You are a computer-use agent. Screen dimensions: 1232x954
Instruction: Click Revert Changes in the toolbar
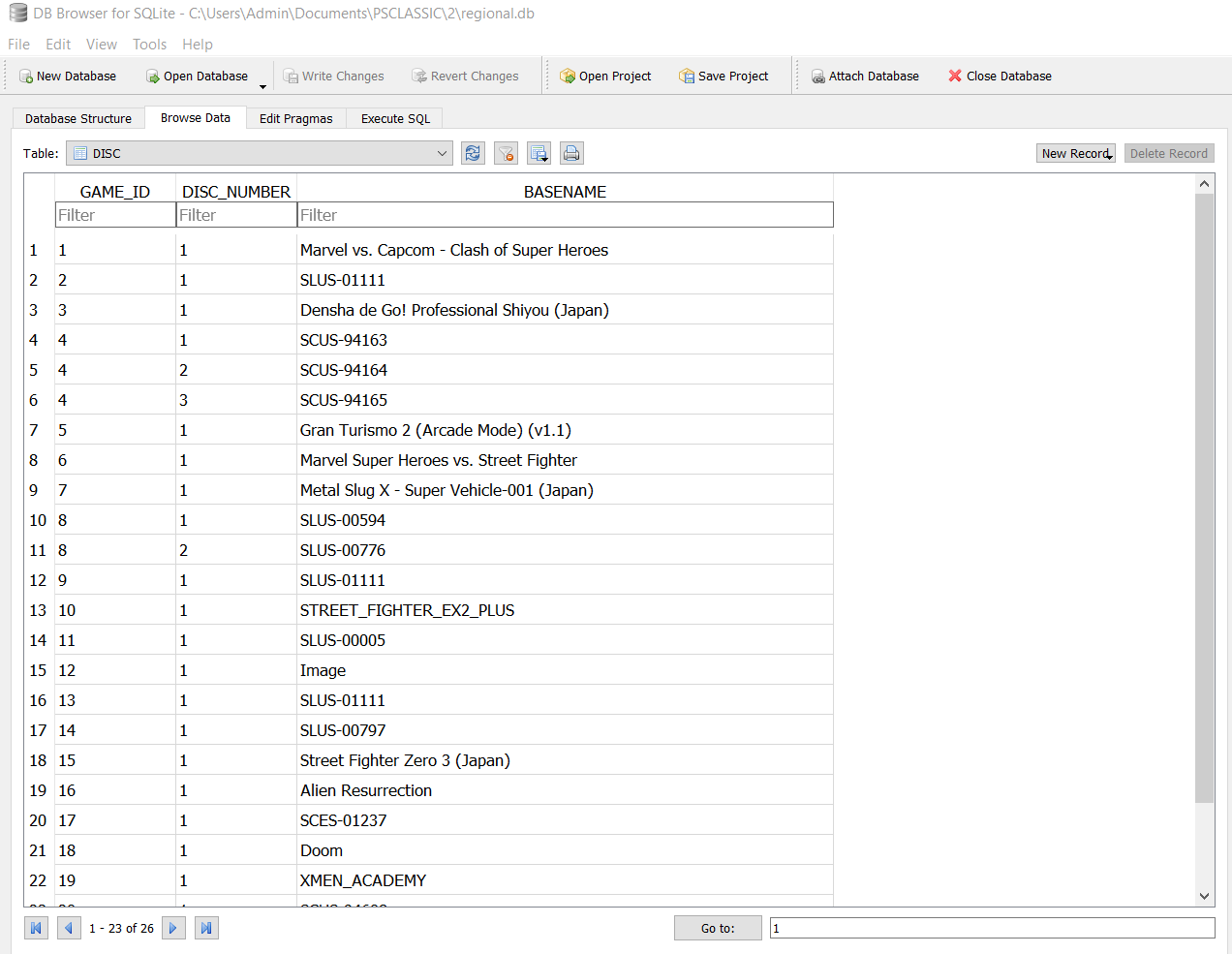click(465, 76)
